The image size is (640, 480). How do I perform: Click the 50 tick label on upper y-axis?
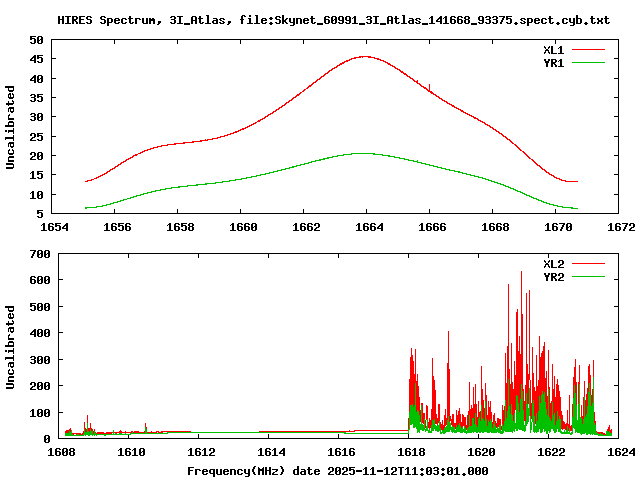pyautogui.click(x=36, y=40)
